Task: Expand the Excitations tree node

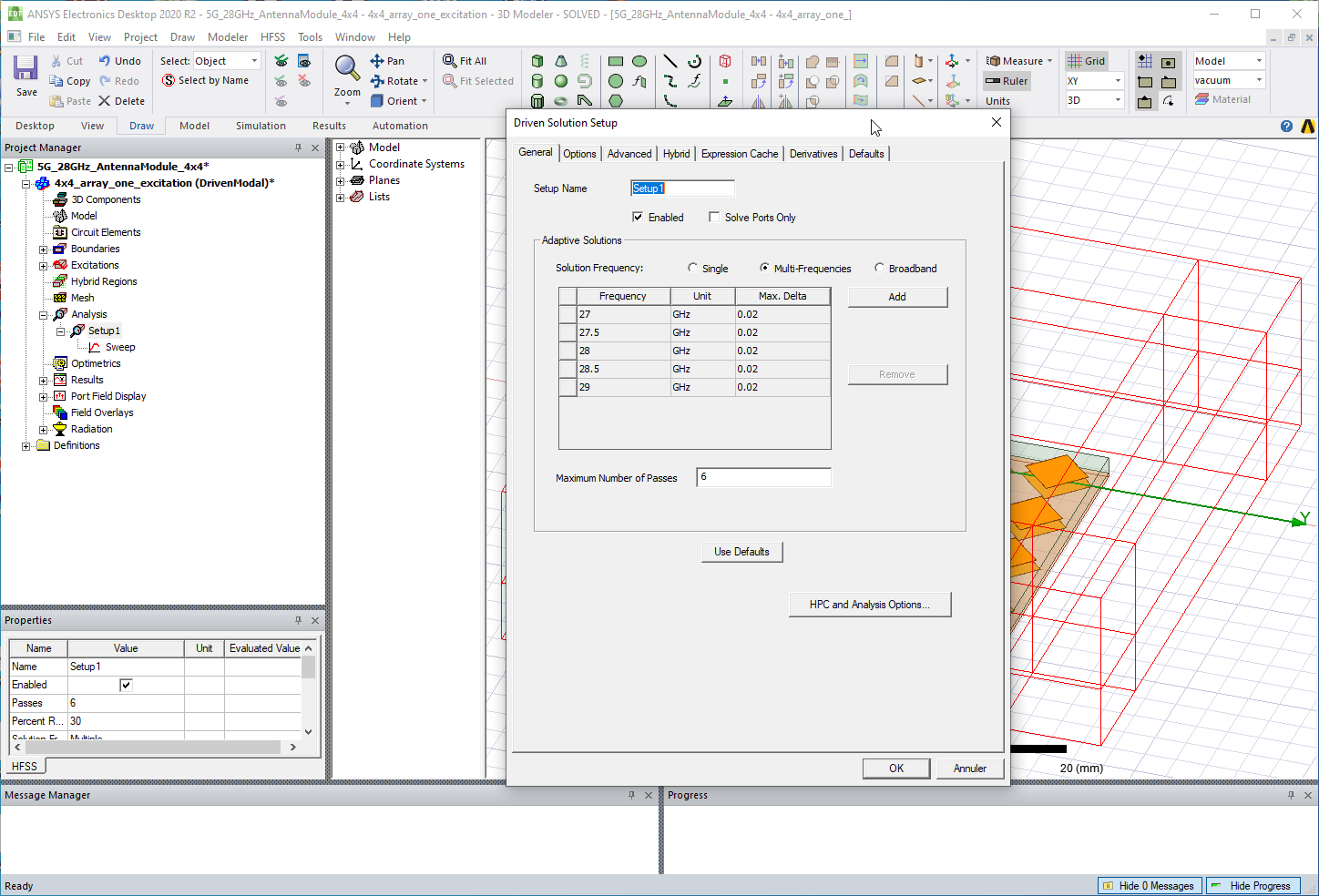Action: pos(43,266)
